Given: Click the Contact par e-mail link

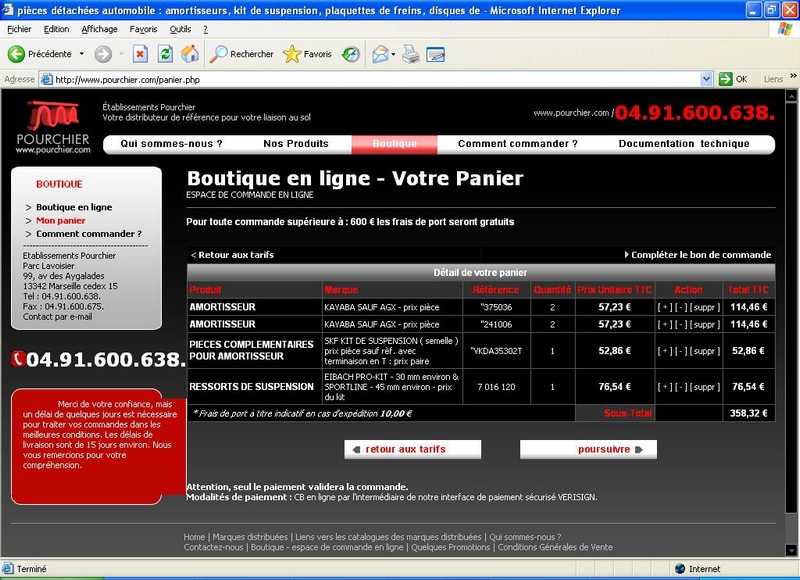Looking at the screenshot, I should pos(57,317).
